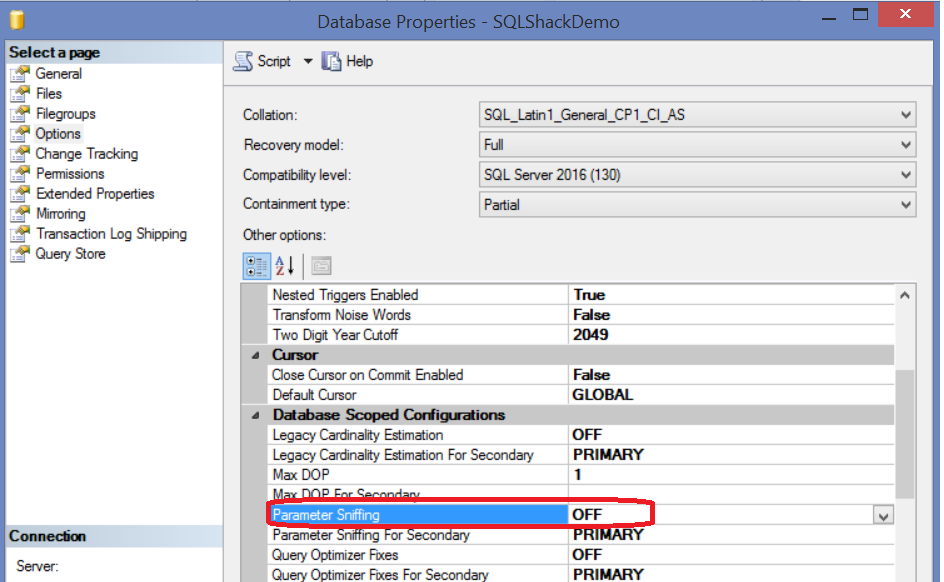Open the Parameter Sniffing value dropdown
944x582 pixels.
[x=883, y=515]
